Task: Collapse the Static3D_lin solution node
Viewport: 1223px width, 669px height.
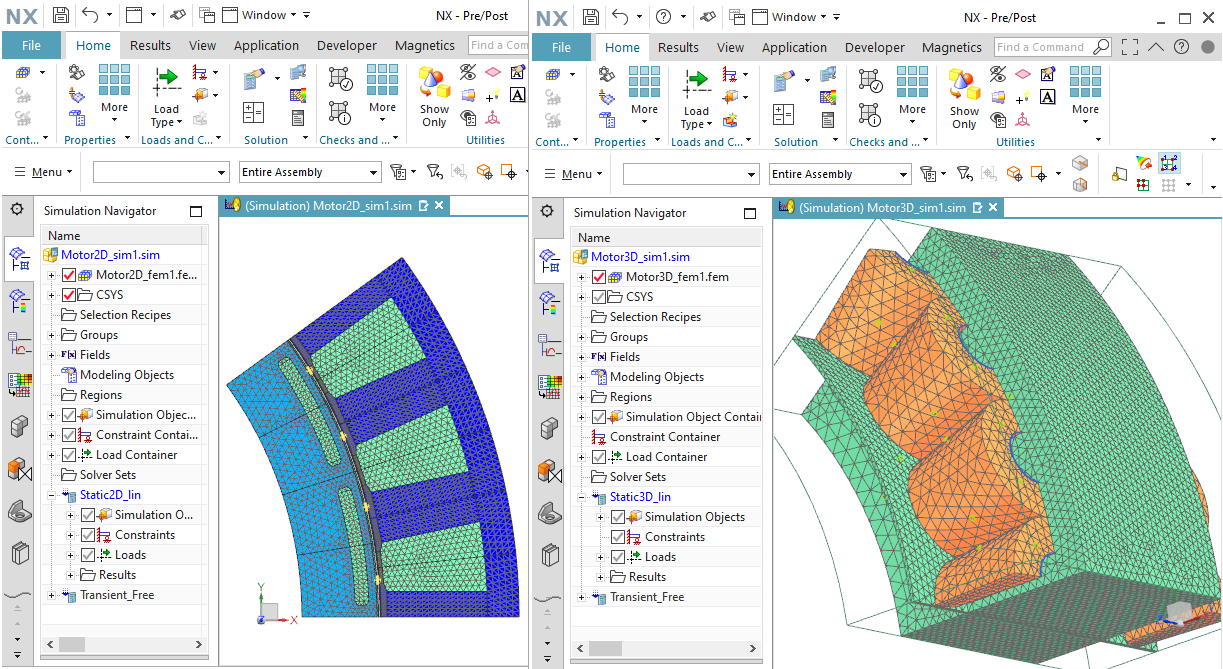Action: 582,497
